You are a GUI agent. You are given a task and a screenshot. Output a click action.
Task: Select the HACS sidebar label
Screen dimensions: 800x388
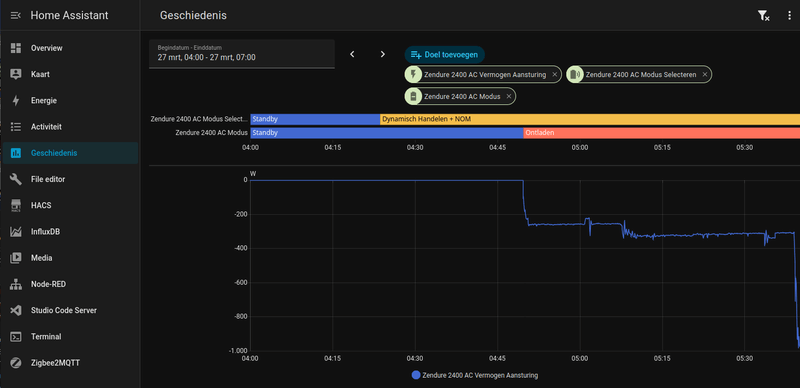click(41, 205)
